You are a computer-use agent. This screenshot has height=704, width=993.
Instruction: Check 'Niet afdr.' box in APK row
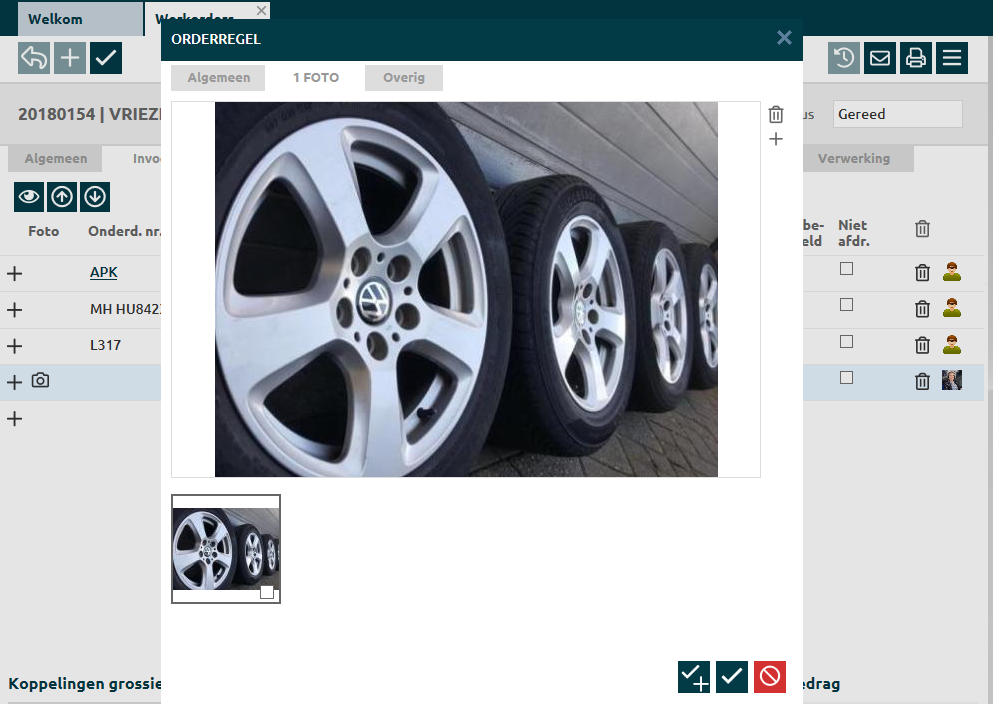pos(846,269)
